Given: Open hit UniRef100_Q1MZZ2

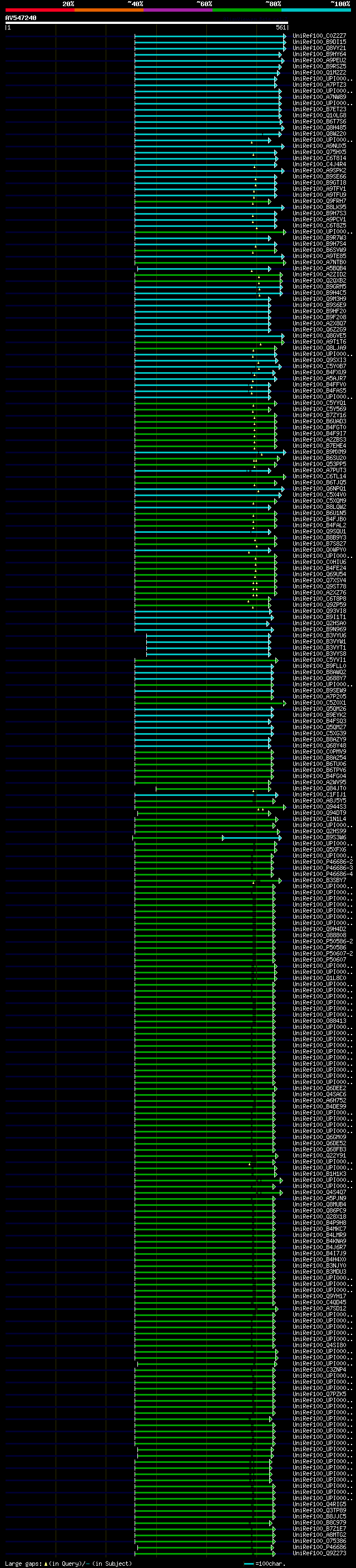Looking at the screenshot, I should coord(319,72).
